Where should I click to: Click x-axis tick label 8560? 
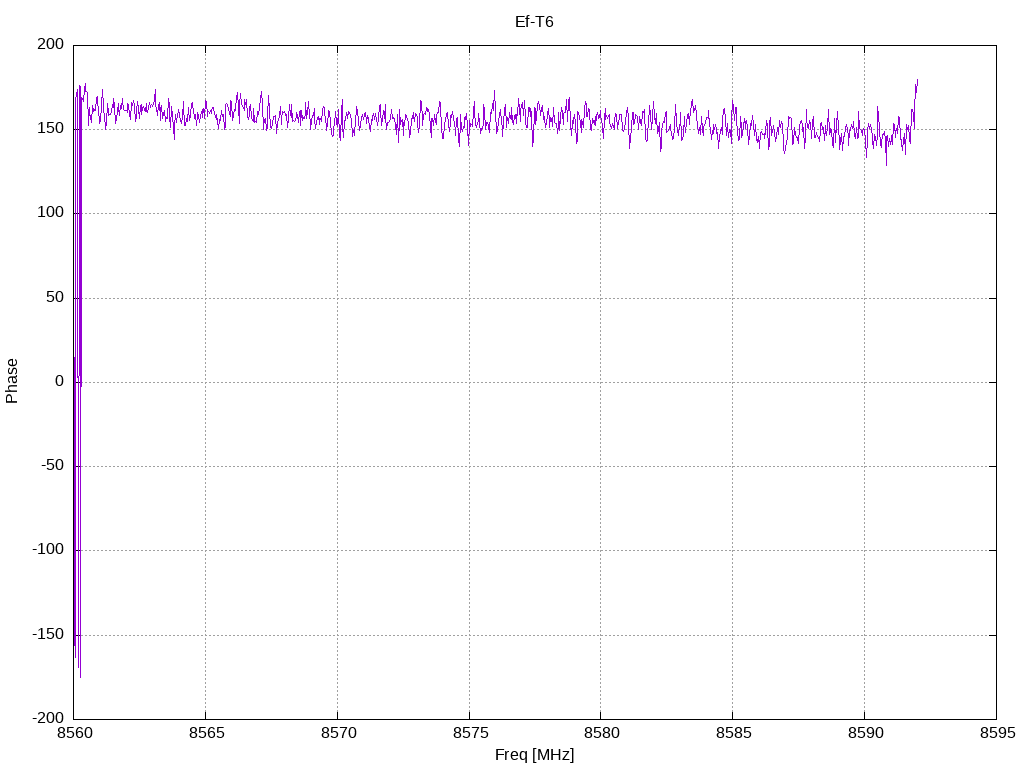point(75,733)
